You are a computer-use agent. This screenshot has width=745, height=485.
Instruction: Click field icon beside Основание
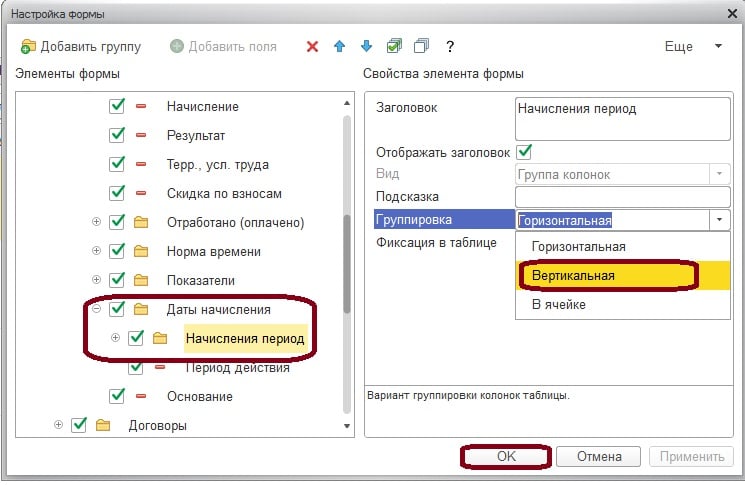[x=141, y=396]
